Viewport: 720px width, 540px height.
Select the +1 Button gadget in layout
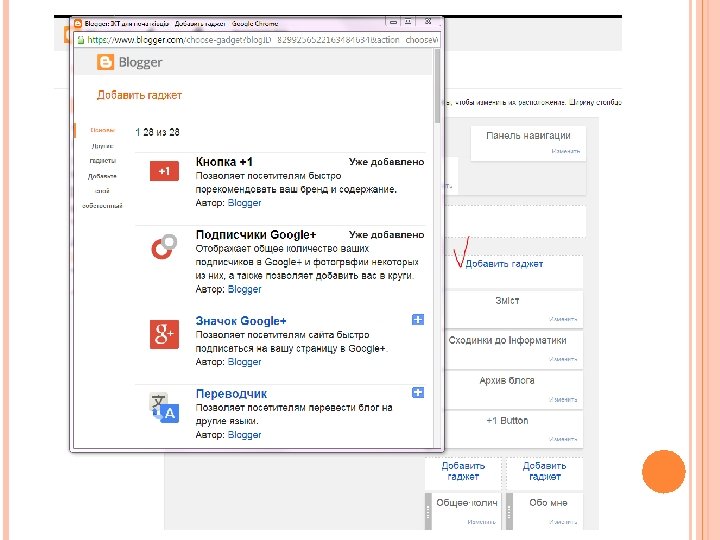[514, 429]
